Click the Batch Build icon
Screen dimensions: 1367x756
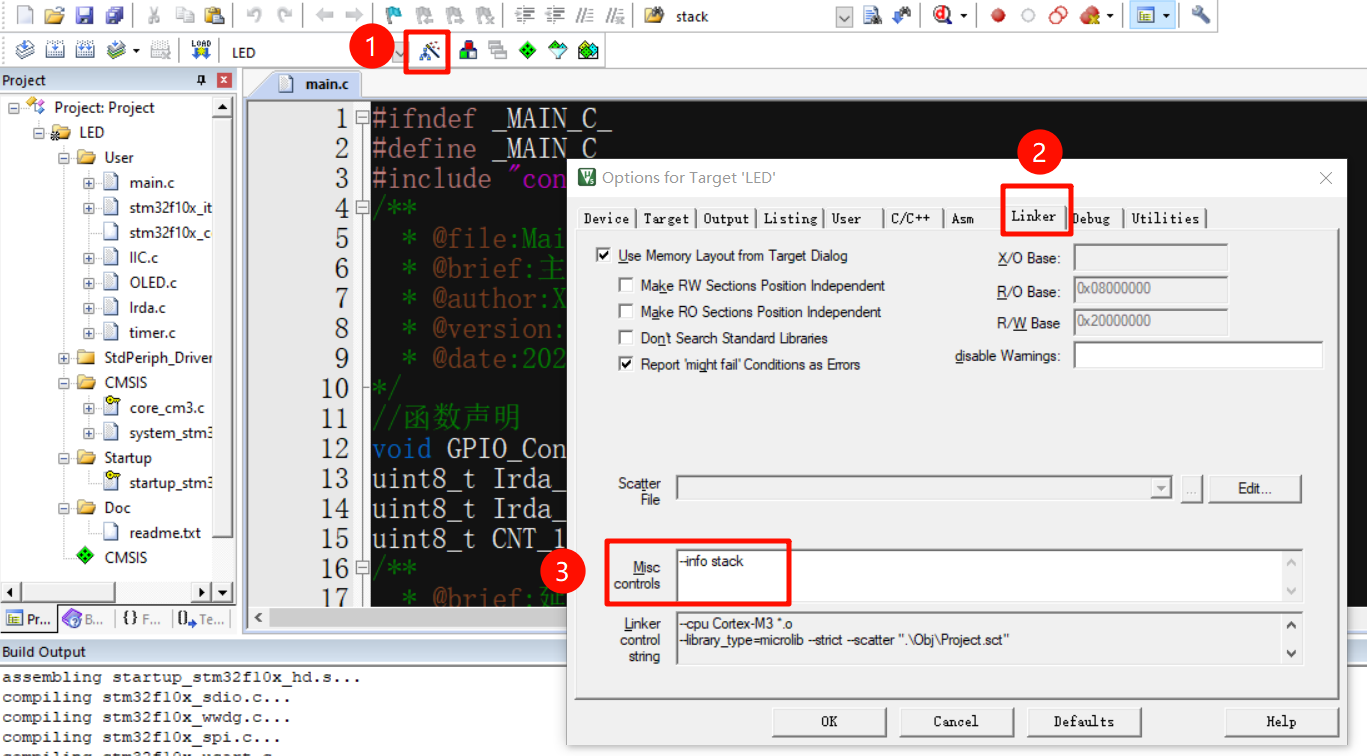116,50
